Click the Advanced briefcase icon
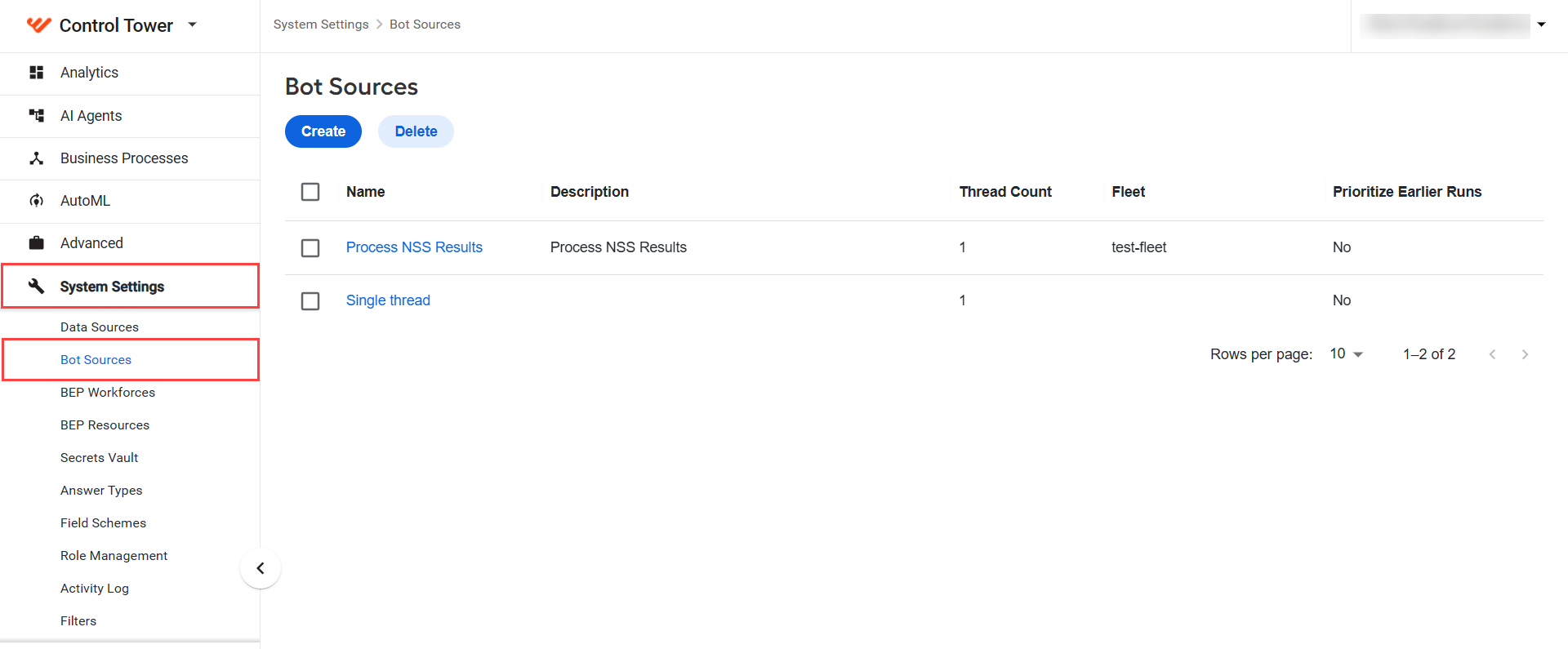This screenshot has height=649, width=1568. (37, 243)
